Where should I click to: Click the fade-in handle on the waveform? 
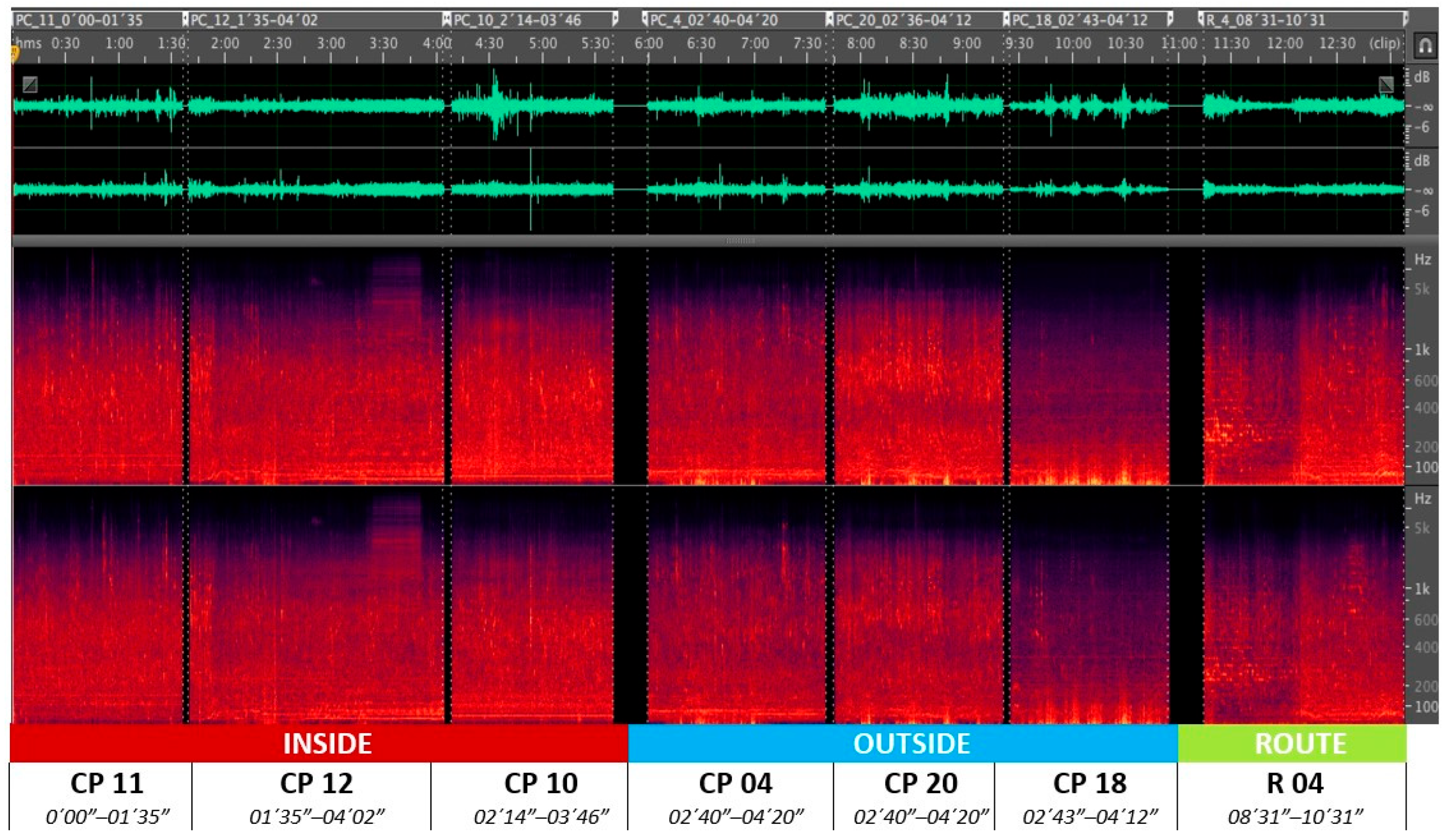[x=30, y=84]
